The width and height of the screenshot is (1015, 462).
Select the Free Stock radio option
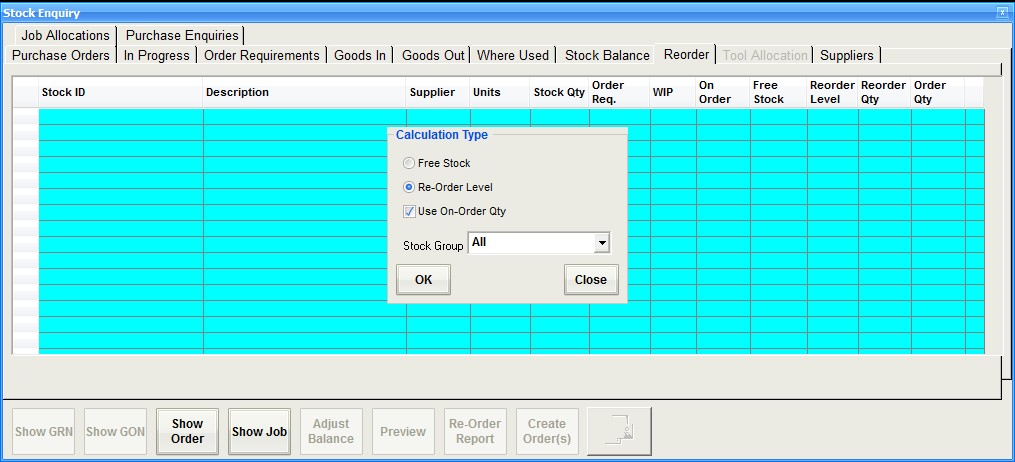408,163
